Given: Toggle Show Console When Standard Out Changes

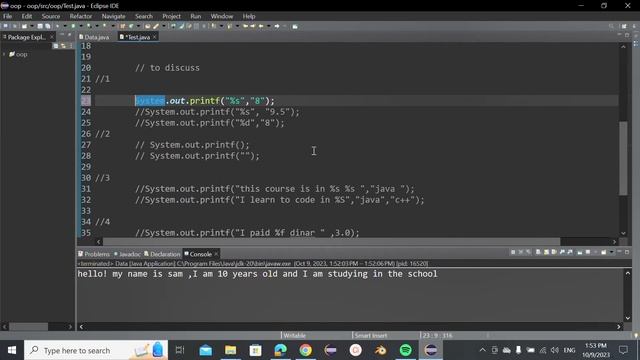Looking at the screenshot, I should point(562,252).
